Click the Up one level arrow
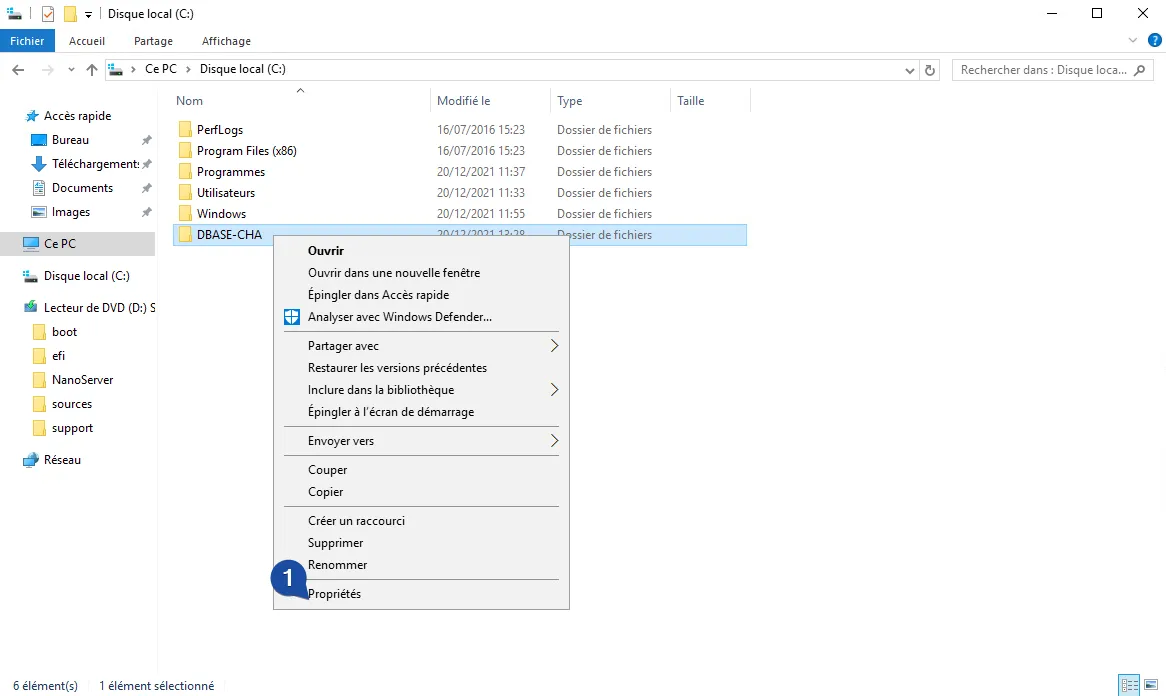Screen dimensions: 1166x696 pyautogui.click(x=92, y=70)
